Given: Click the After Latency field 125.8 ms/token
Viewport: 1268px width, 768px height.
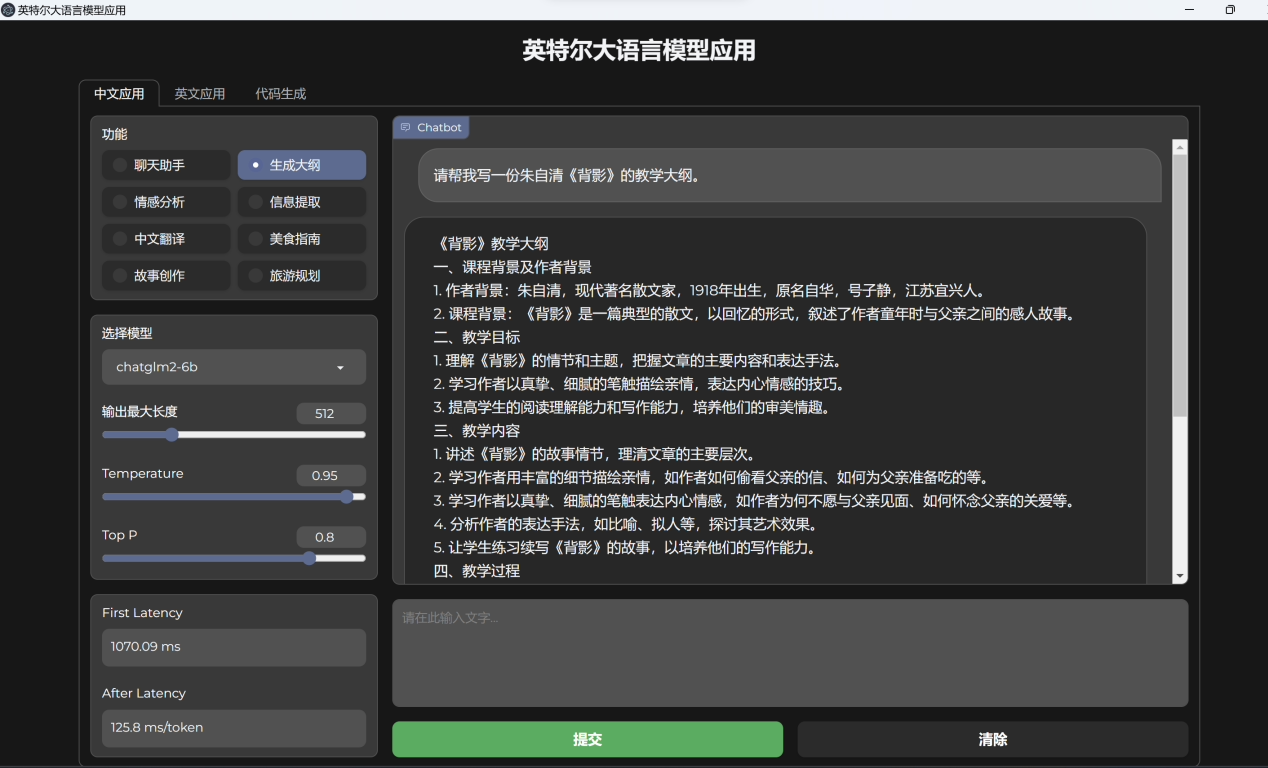Looking at the screenshot, I should tap(234, 728).
